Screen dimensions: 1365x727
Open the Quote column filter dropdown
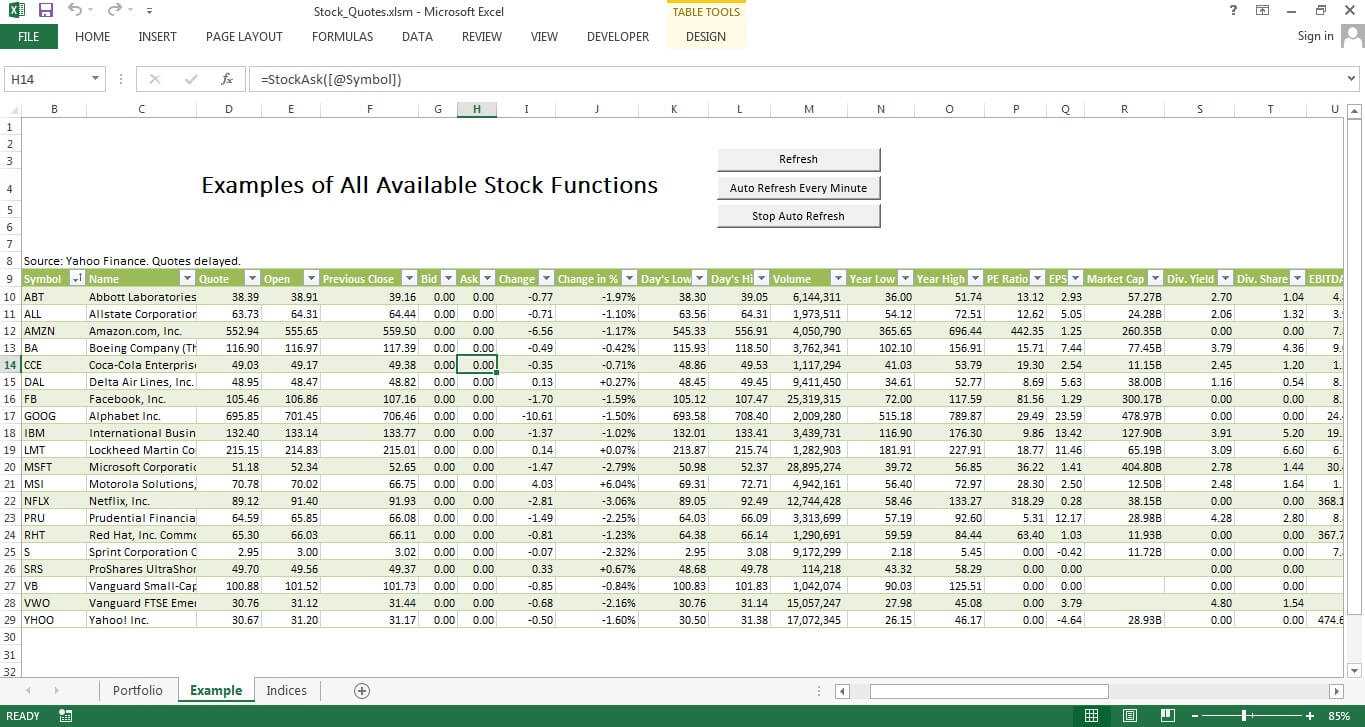click(x=252, y=279)
